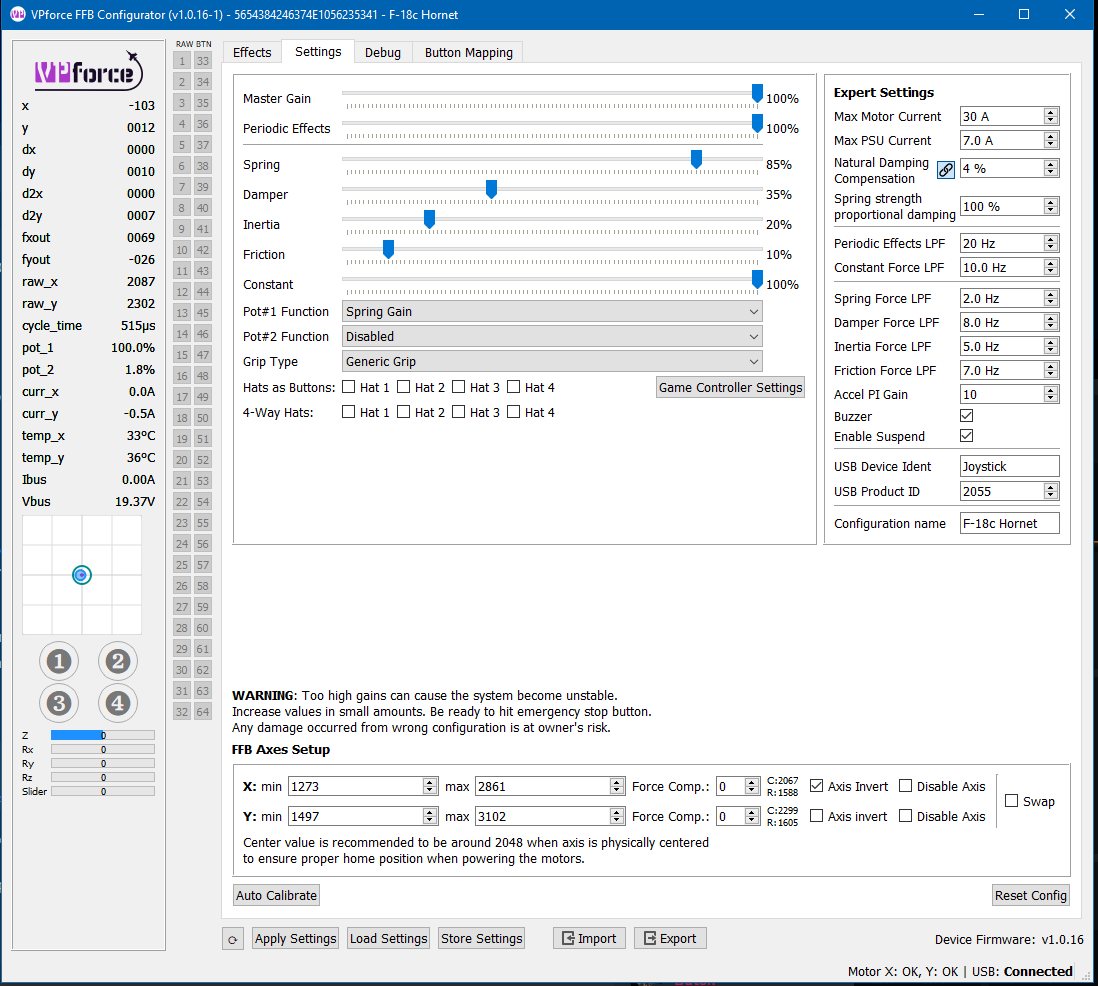Click the Spring gain slider handle
Image resolution: width=1098 pixels, height=986 pixels.
pyautogui.click(x=696, y=160)
